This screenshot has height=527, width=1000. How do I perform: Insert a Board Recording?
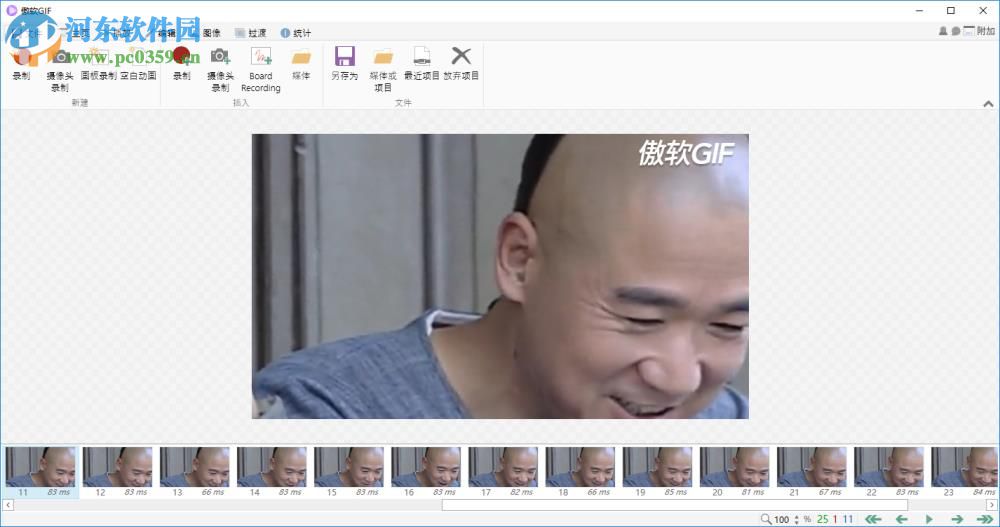pyautogui.click(x=261, y=69)
